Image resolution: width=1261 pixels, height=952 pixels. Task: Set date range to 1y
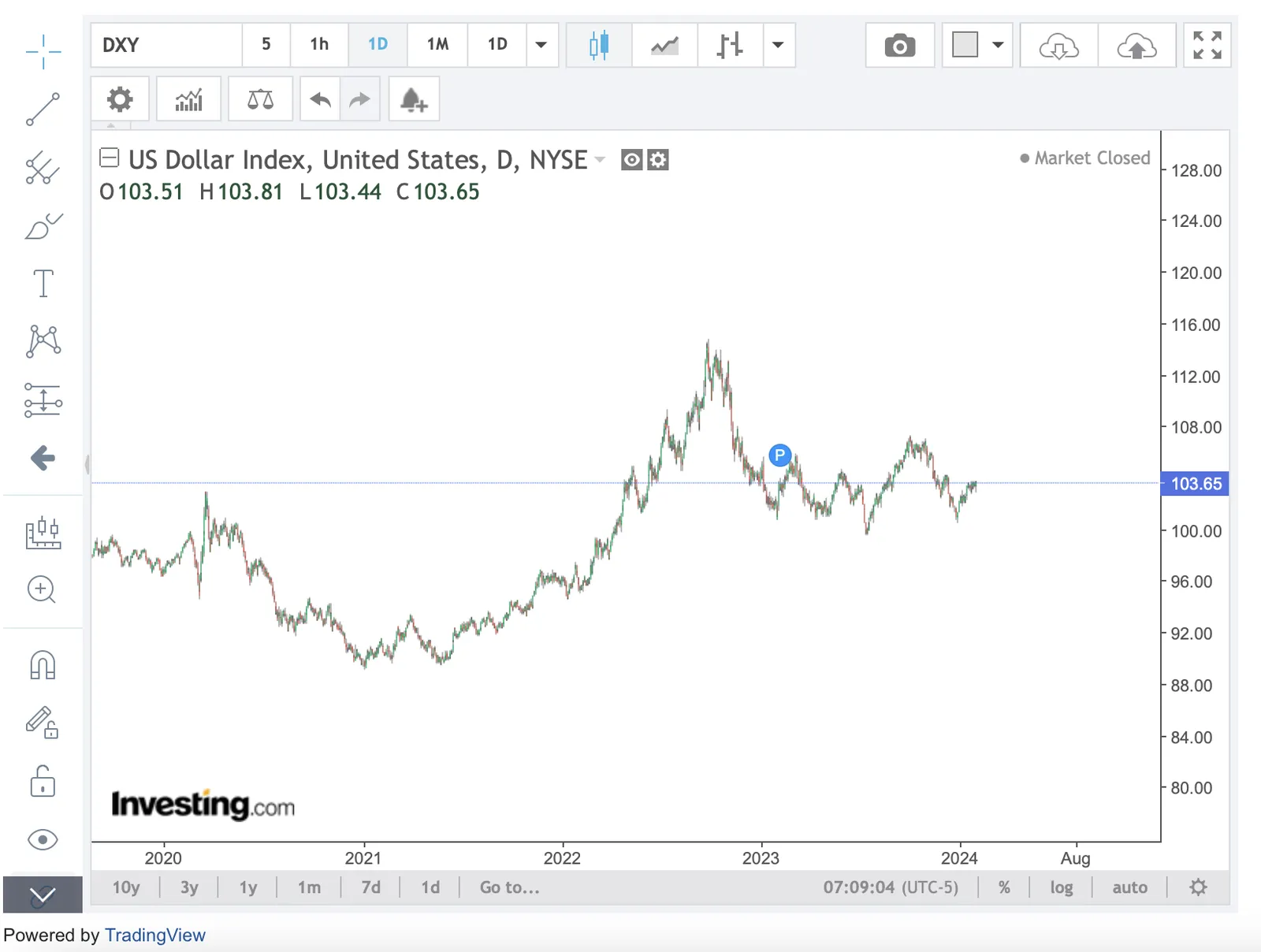click(x=248, y=887)
